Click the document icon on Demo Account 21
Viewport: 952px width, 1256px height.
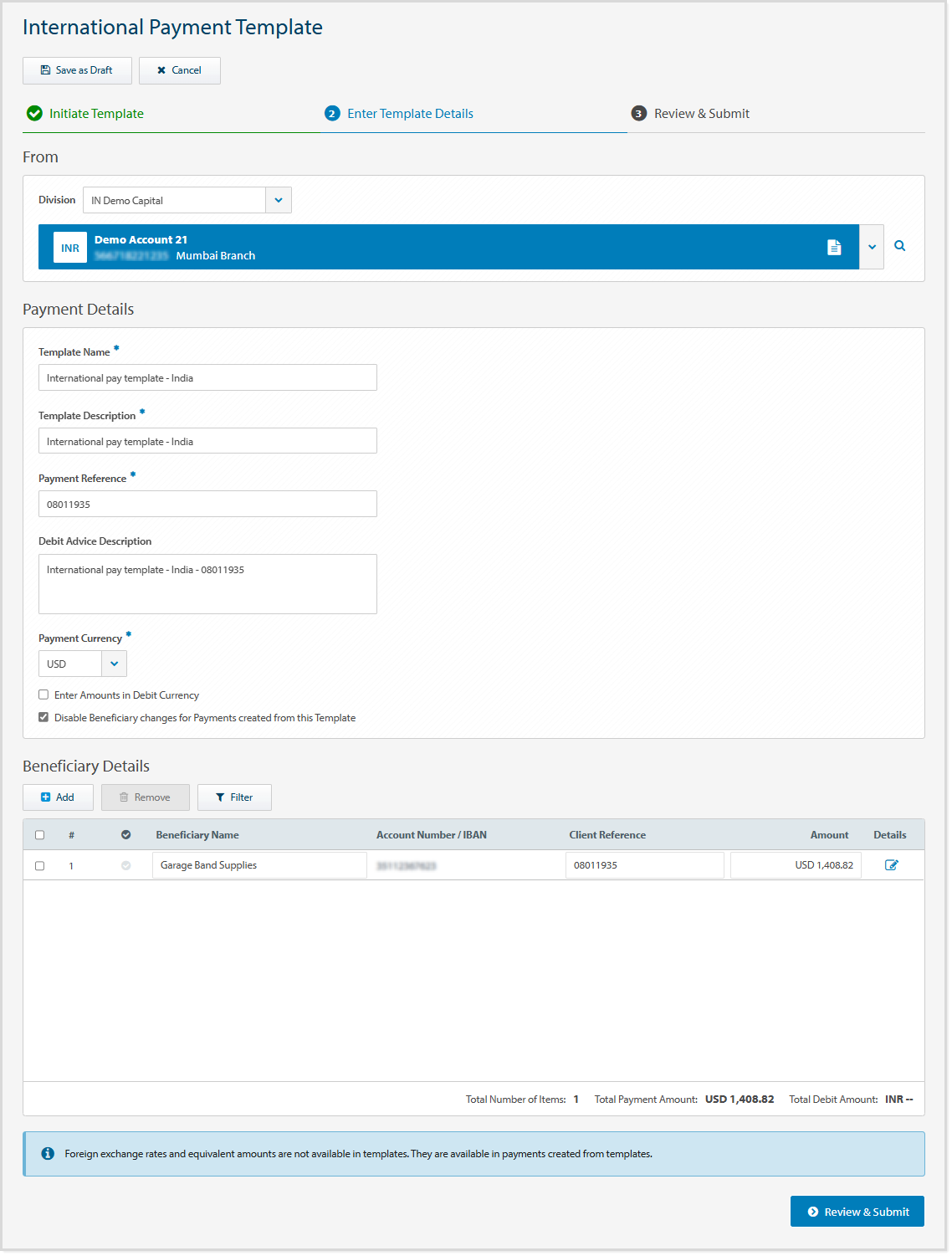(x=833, y=247)
